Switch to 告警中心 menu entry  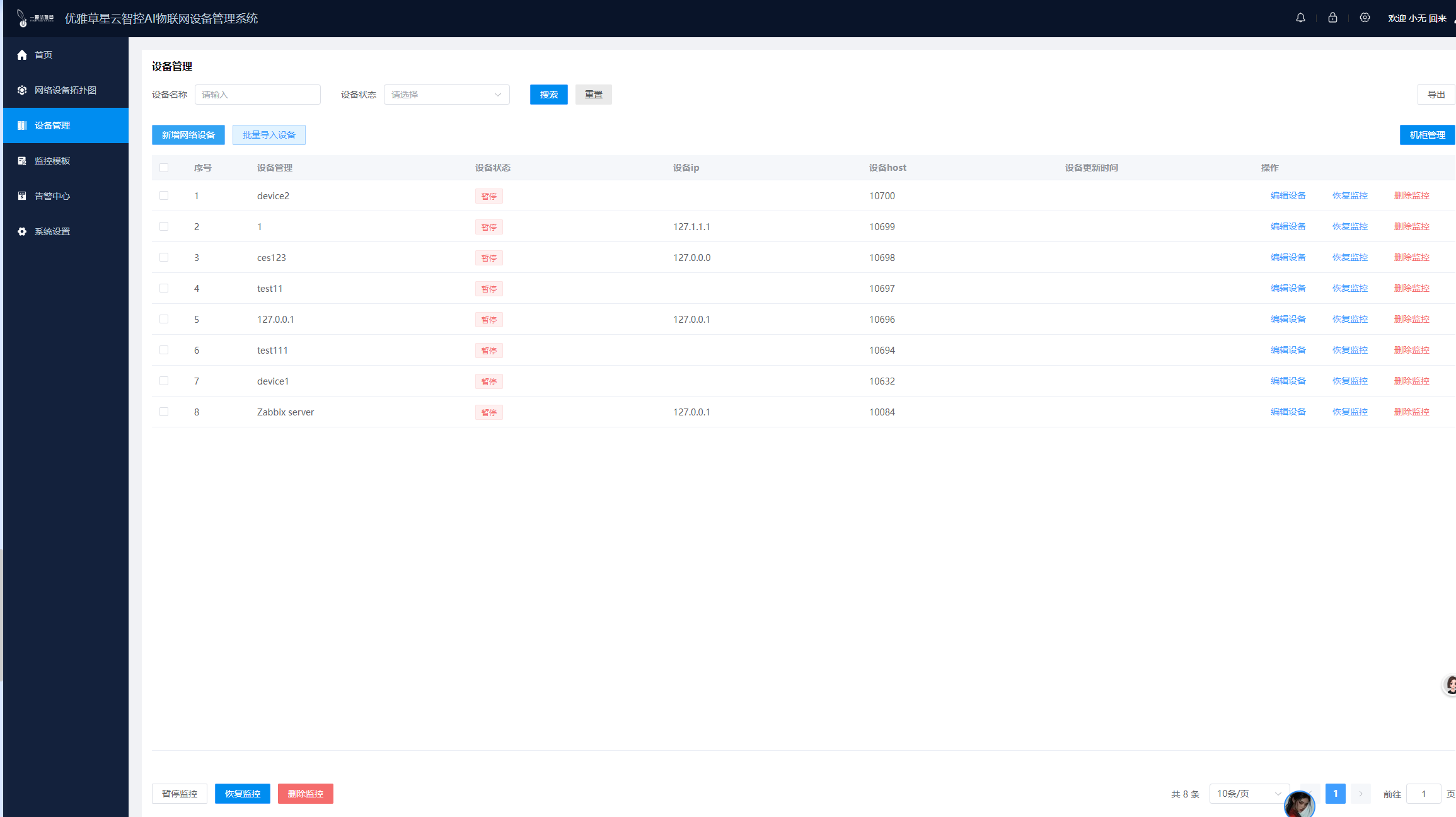click(x=52, y=196)
